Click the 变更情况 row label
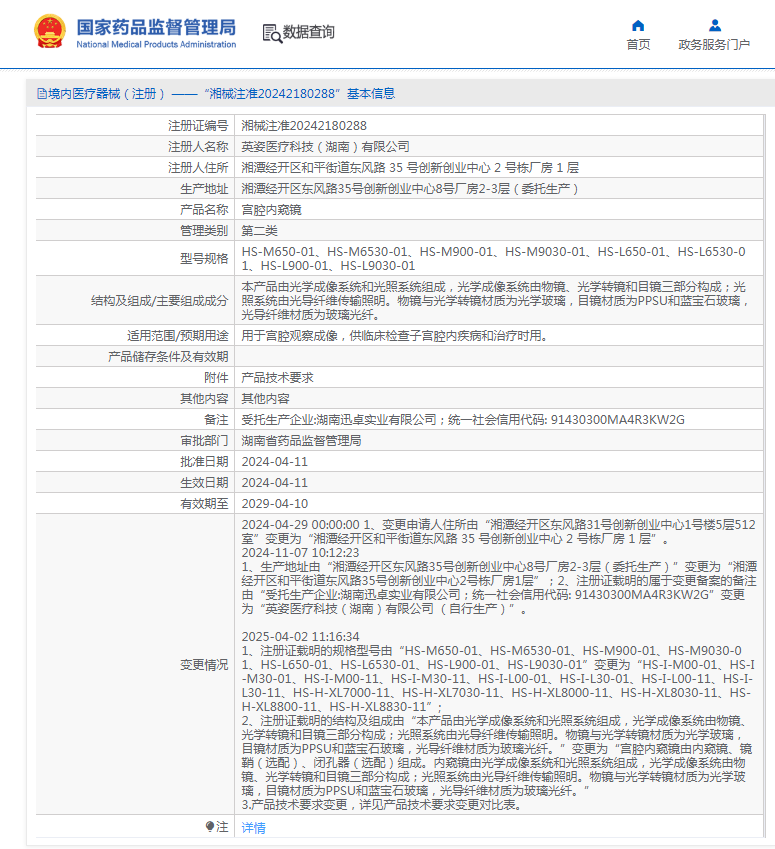Viewport: 775px width, 849px height. [x=204, y=664]
